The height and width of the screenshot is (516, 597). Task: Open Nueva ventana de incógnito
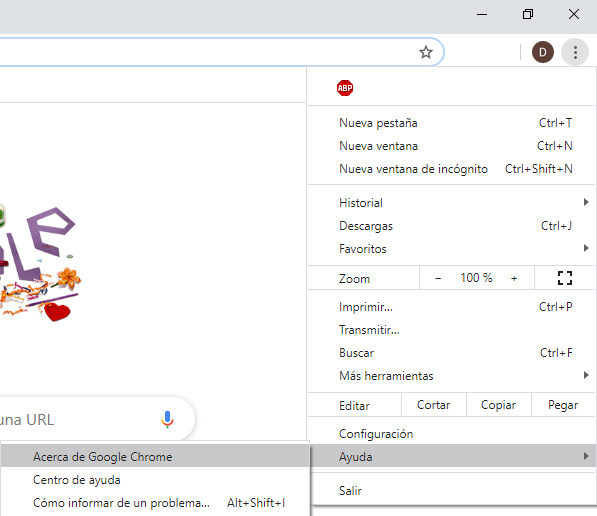coord(452,169)
